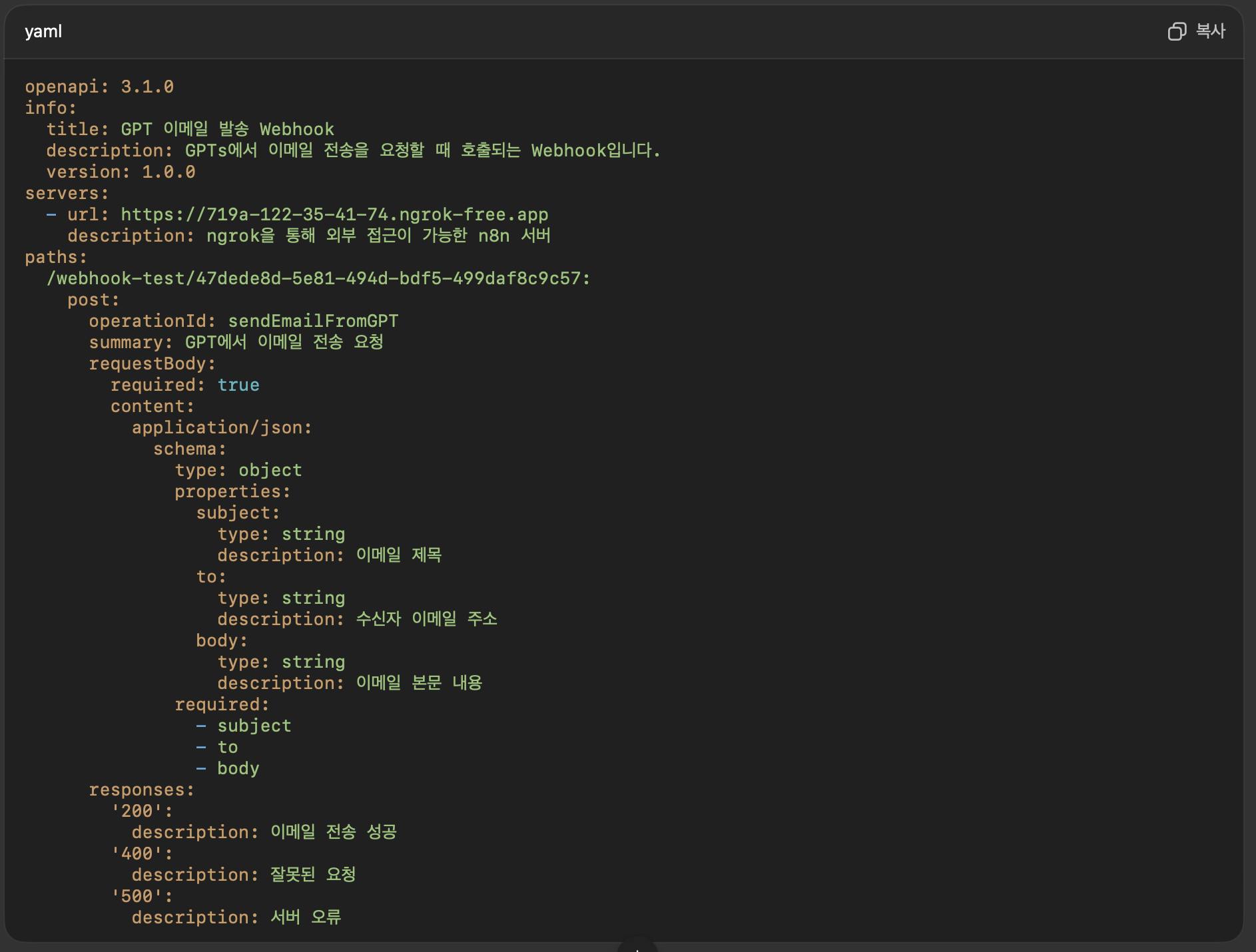Click the line 'version: 1.0.0'

click(121, 172)
